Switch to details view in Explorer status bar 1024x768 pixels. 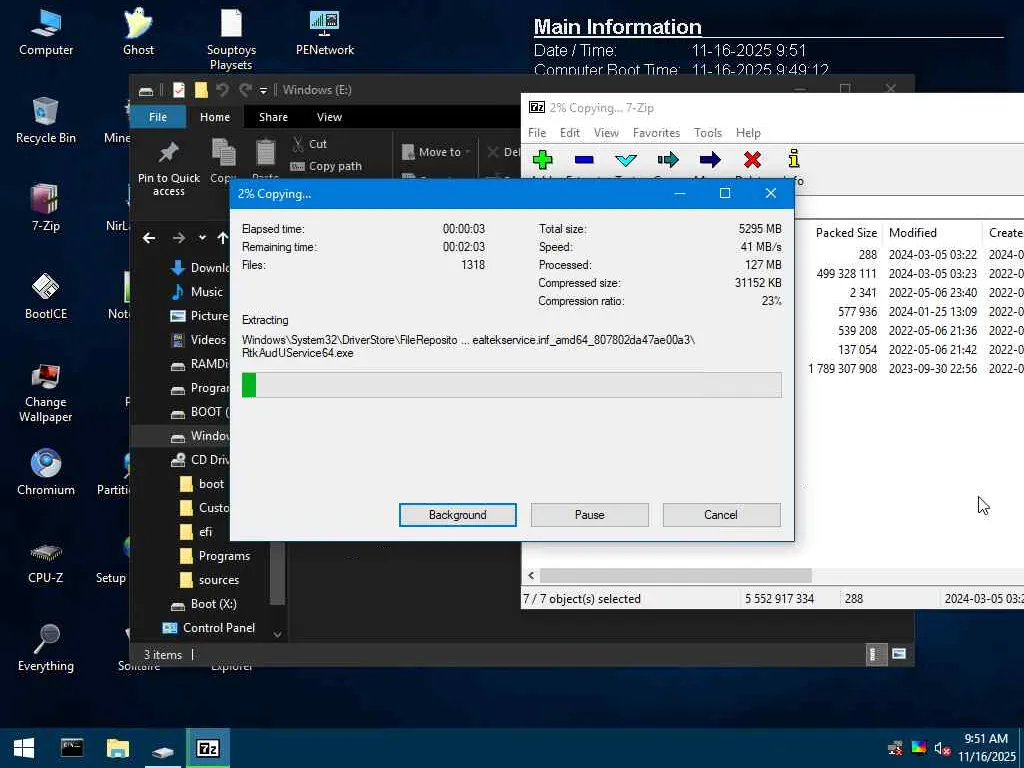point(874,654)
